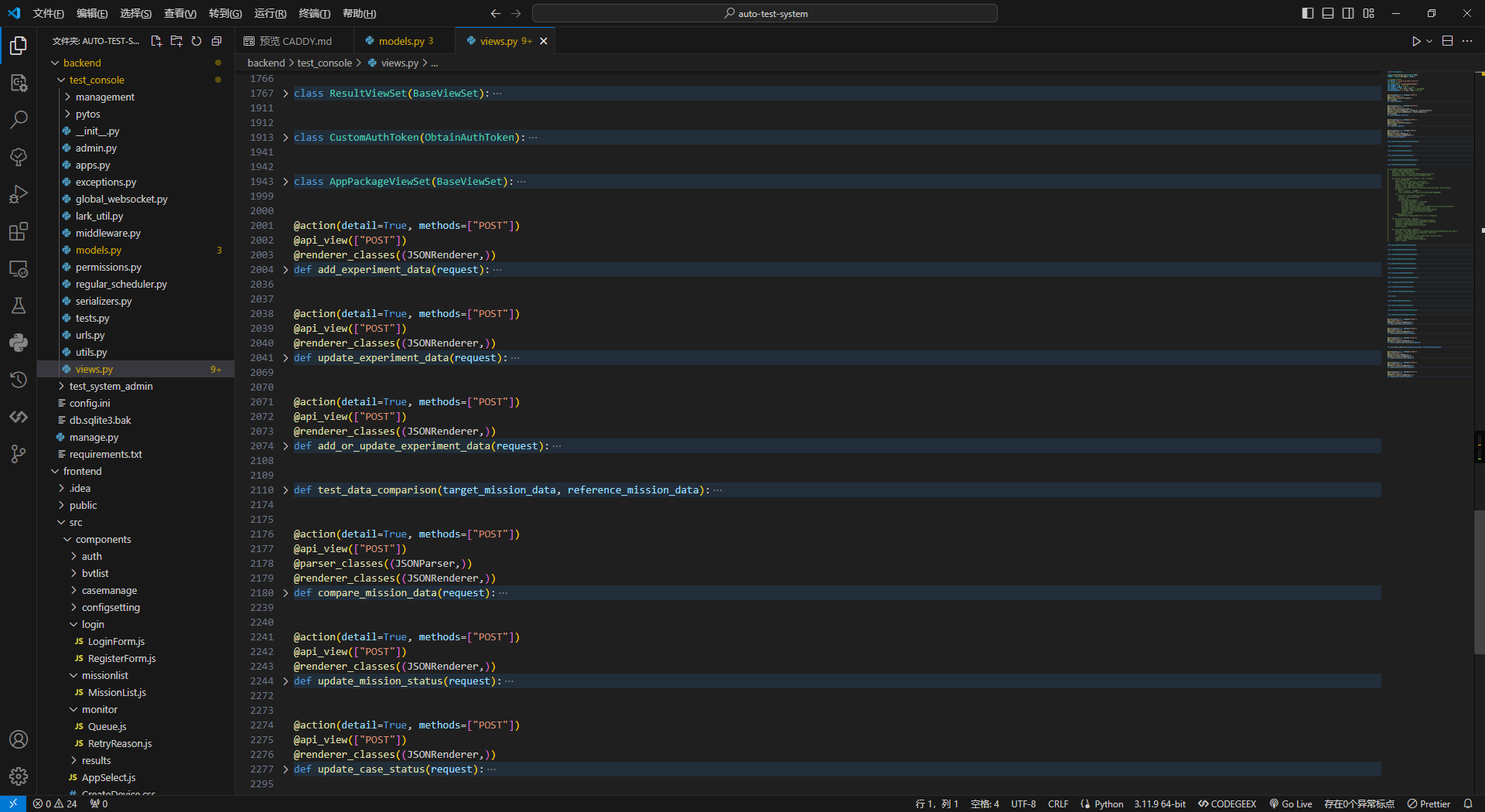Open the CodeGeeX sidebar view
The height and width of the screenshot is (812, 1485).
coord(19,417)
